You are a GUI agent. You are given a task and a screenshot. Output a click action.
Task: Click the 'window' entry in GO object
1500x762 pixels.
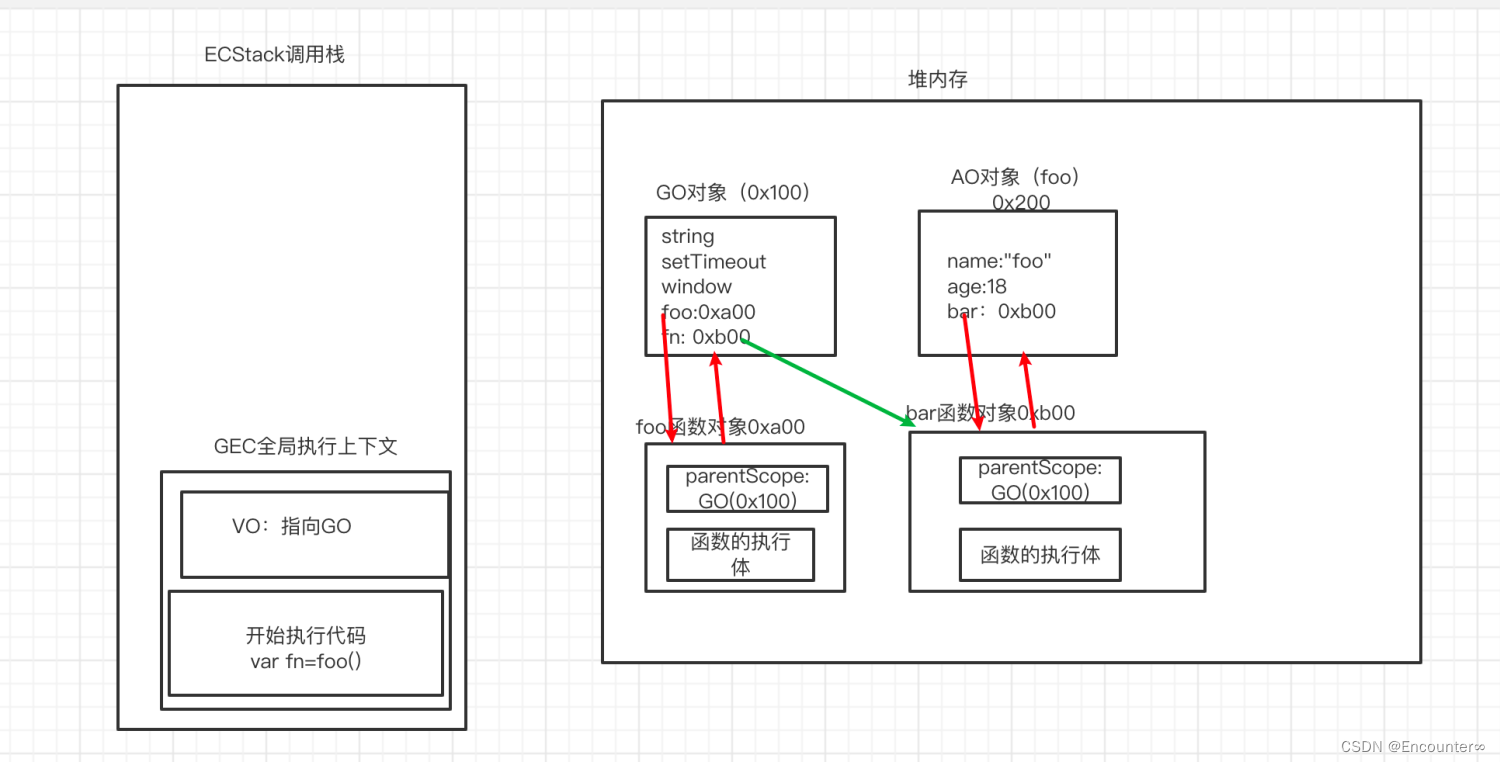point(696,287)
